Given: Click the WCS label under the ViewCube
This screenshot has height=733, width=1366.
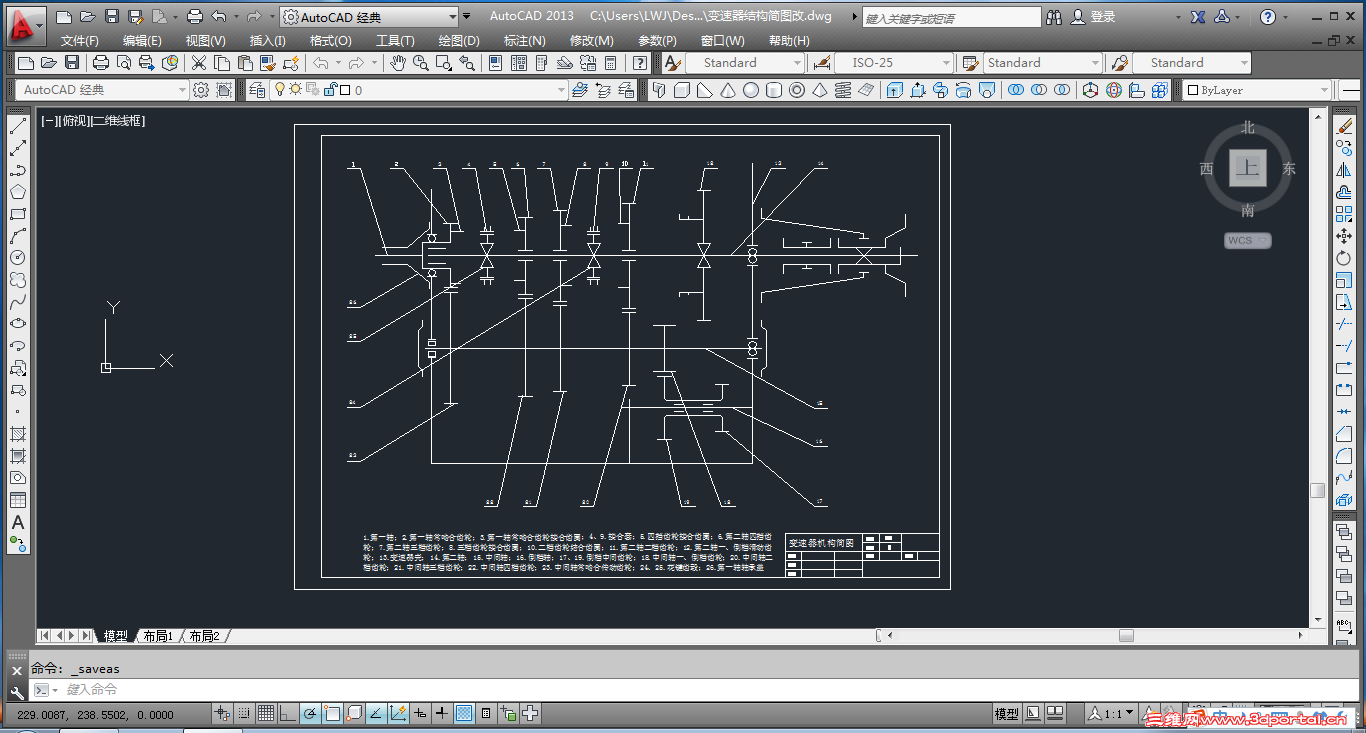Looking at the screenshot, I should [x=1248, y=241].
